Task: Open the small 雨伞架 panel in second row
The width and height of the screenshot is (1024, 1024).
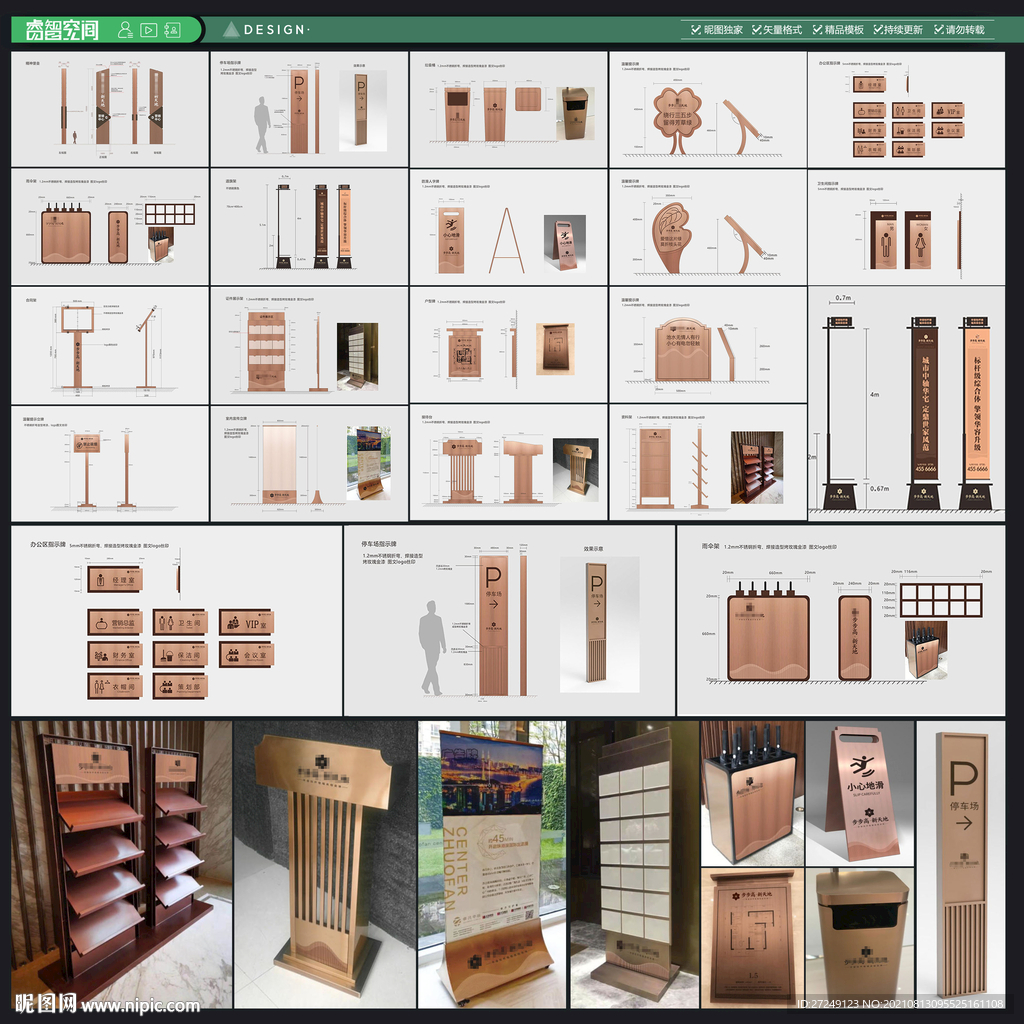Action: (x=110, y=227)
